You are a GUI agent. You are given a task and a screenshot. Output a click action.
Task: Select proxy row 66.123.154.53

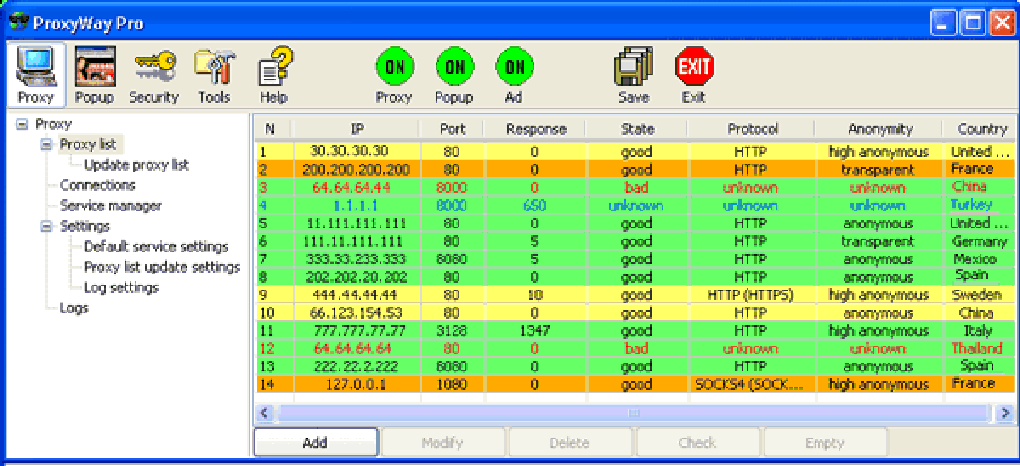coord(634,312)
